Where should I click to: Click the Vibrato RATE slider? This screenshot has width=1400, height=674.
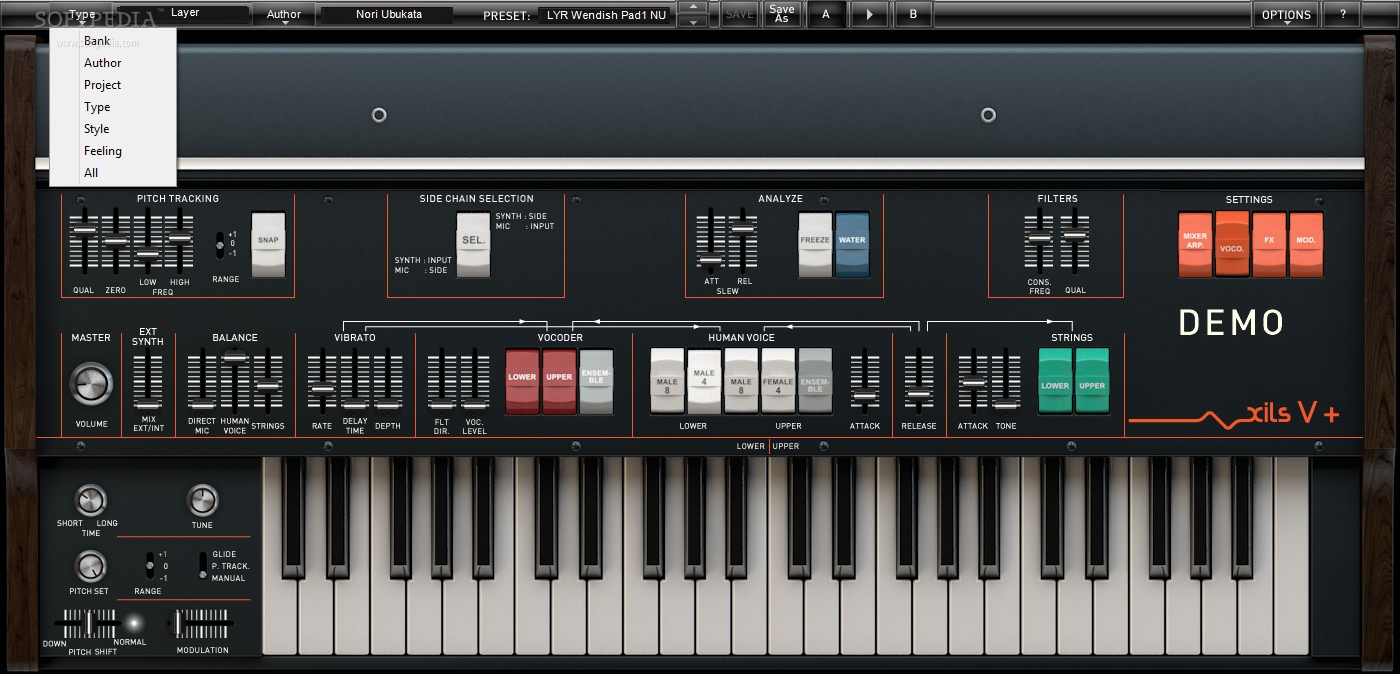[322, 382]
